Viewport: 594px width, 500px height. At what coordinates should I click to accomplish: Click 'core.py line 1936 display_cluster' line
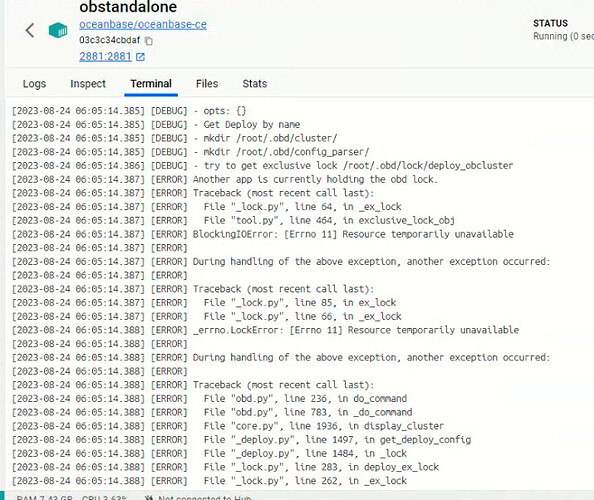click(x=228, y=426)
